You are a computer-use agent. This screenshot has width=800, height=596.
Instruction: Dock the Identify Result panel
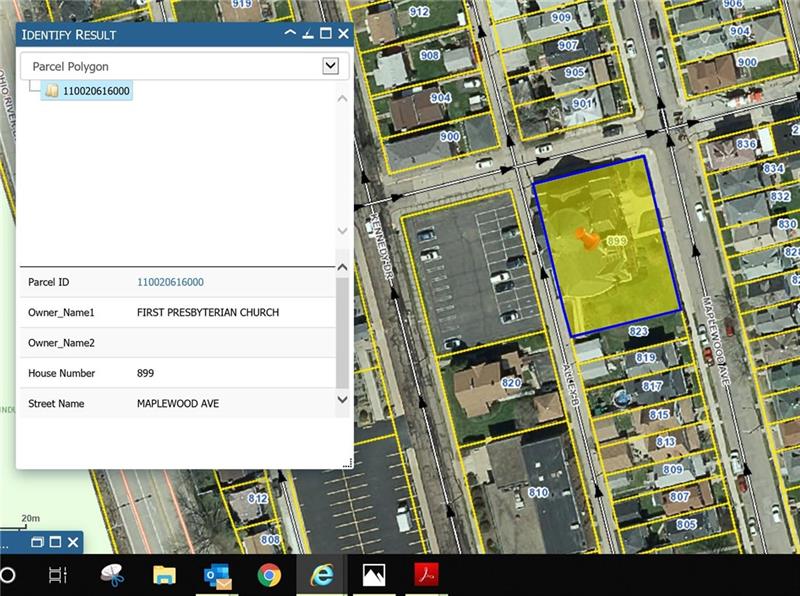point(308,34)
